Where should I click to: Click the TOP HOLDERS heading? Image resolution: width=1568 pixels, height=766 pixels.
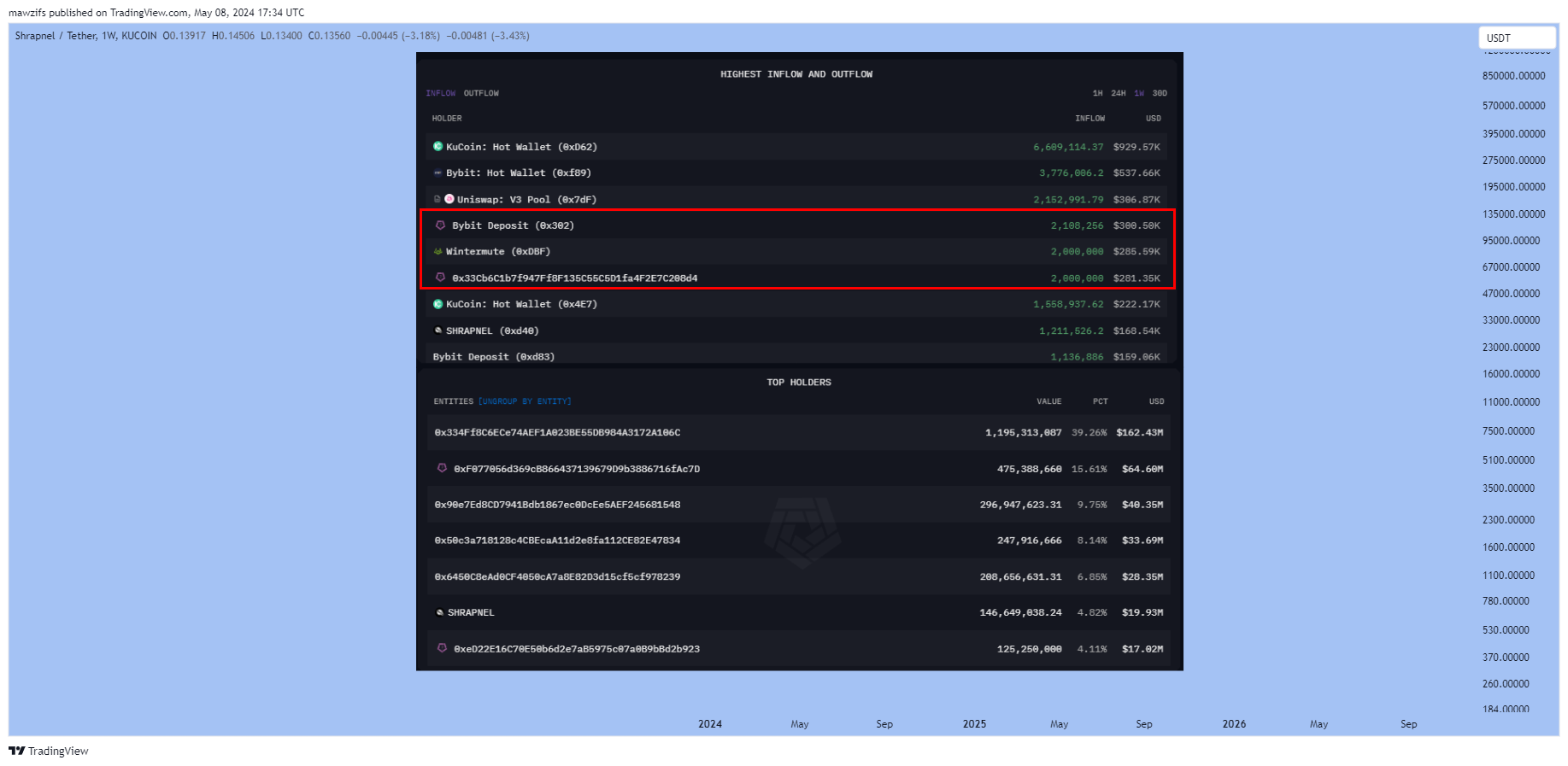point(799,383)
